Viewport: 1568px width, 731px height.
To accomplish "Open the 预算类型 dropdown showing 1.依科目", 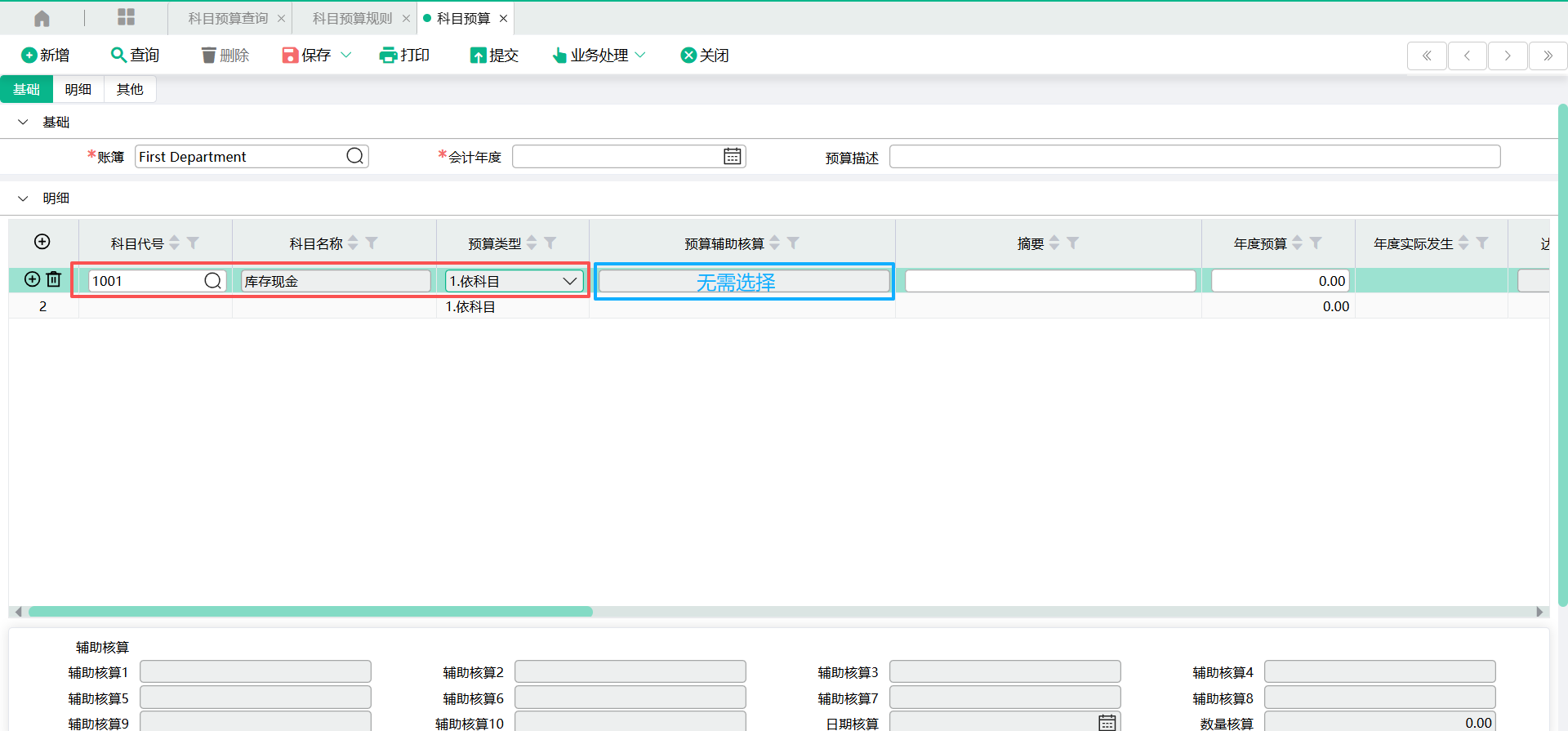I will click(x=514, y=281).
